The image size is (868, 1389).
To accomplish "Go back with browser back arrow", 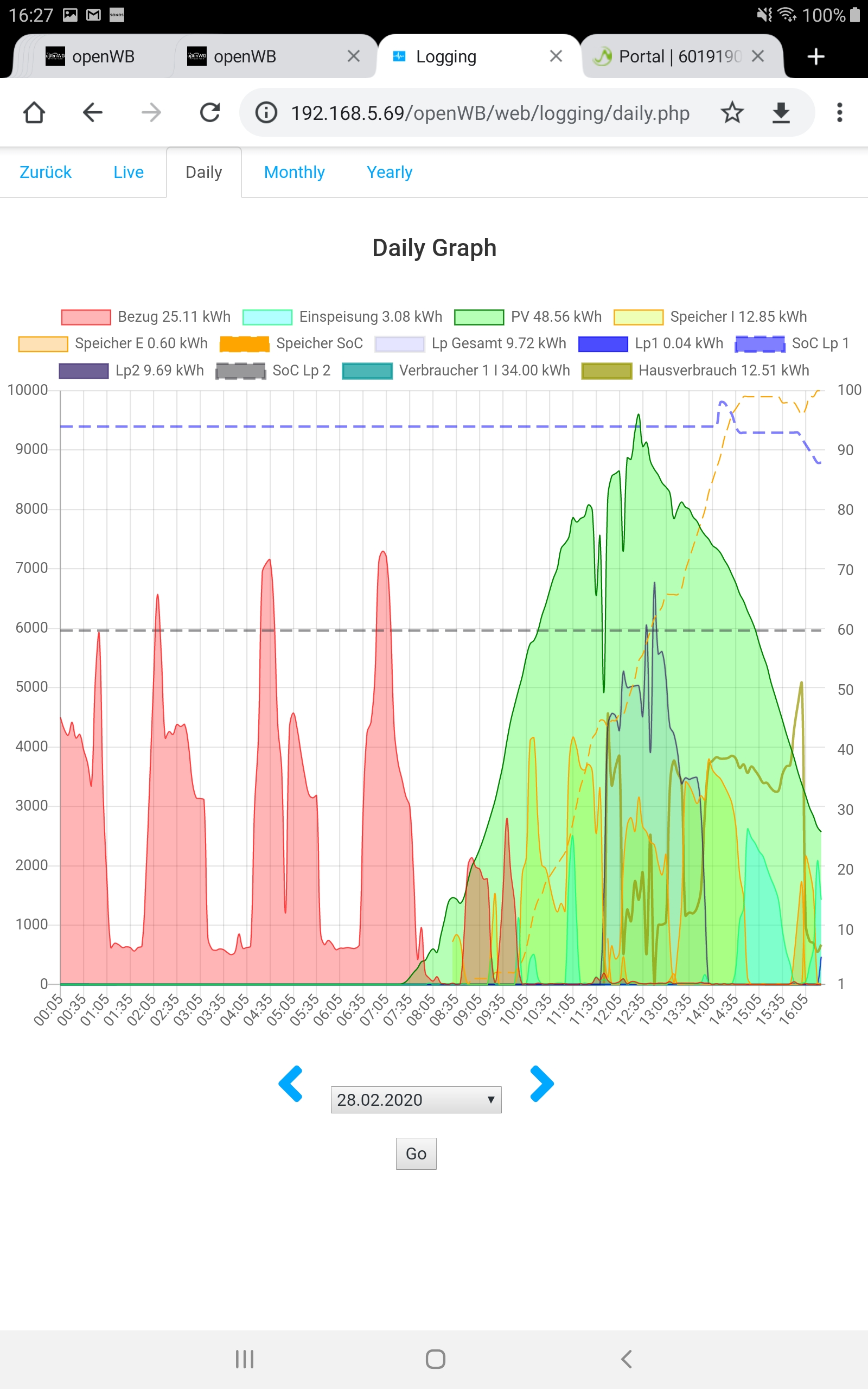I will point(92,112).
